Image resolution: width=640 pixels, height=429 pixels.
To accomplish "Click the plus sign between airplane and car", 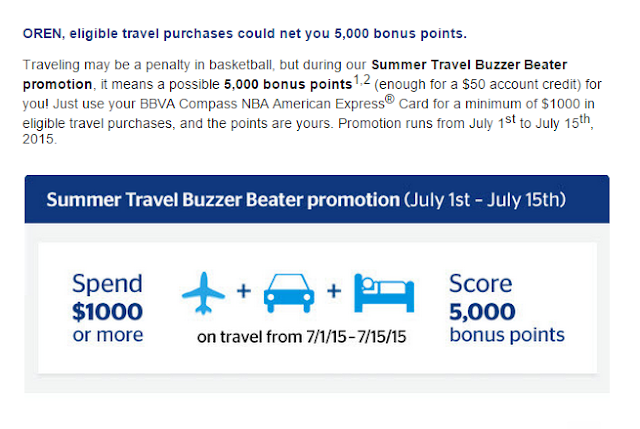I will pos(244,291).
